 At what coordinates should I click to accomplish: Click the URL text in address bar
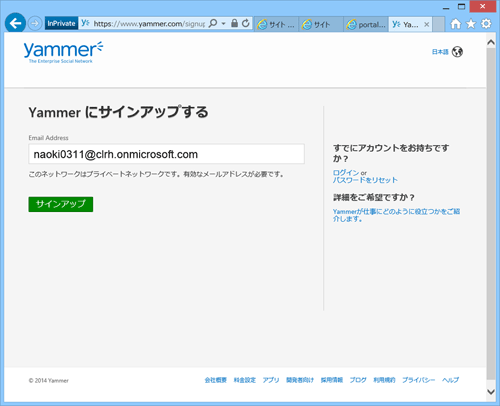[x=149, y=24]
